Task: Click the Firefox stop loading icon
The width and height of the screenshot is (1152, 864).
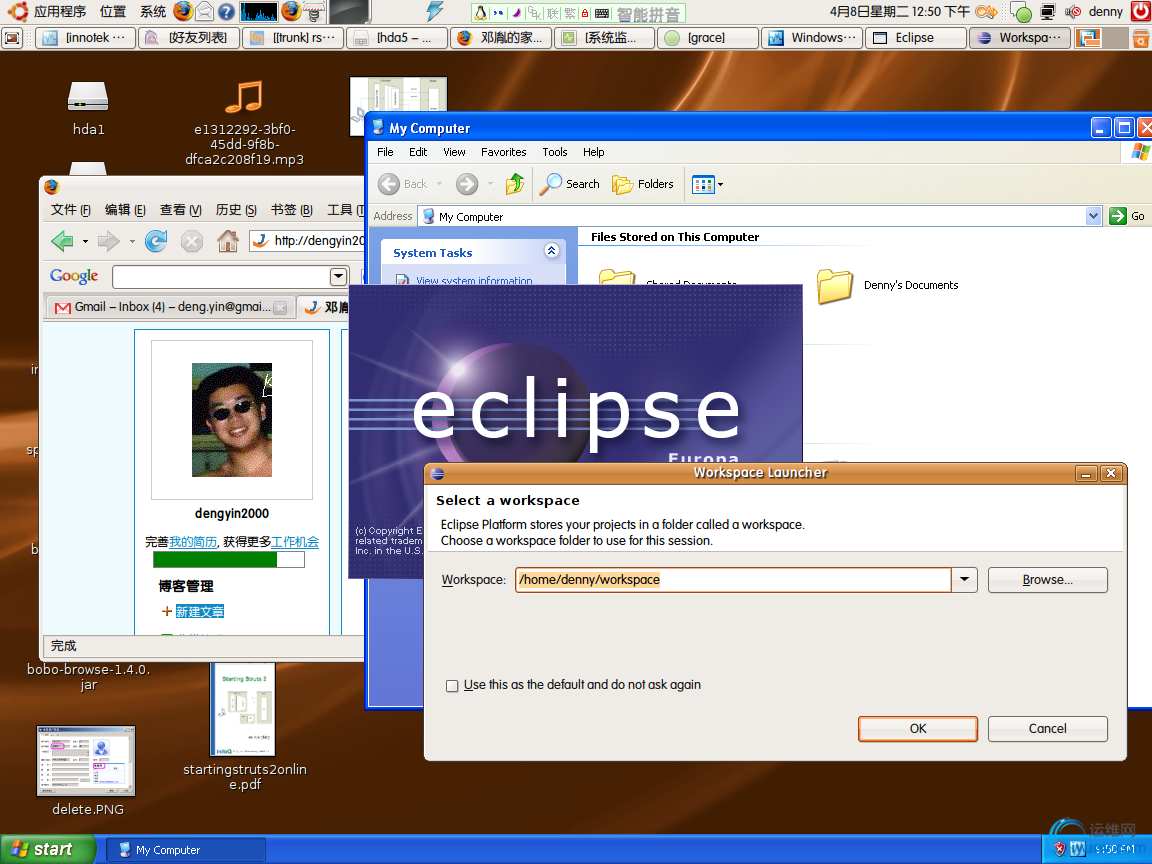Action: (x=192, y=241)
